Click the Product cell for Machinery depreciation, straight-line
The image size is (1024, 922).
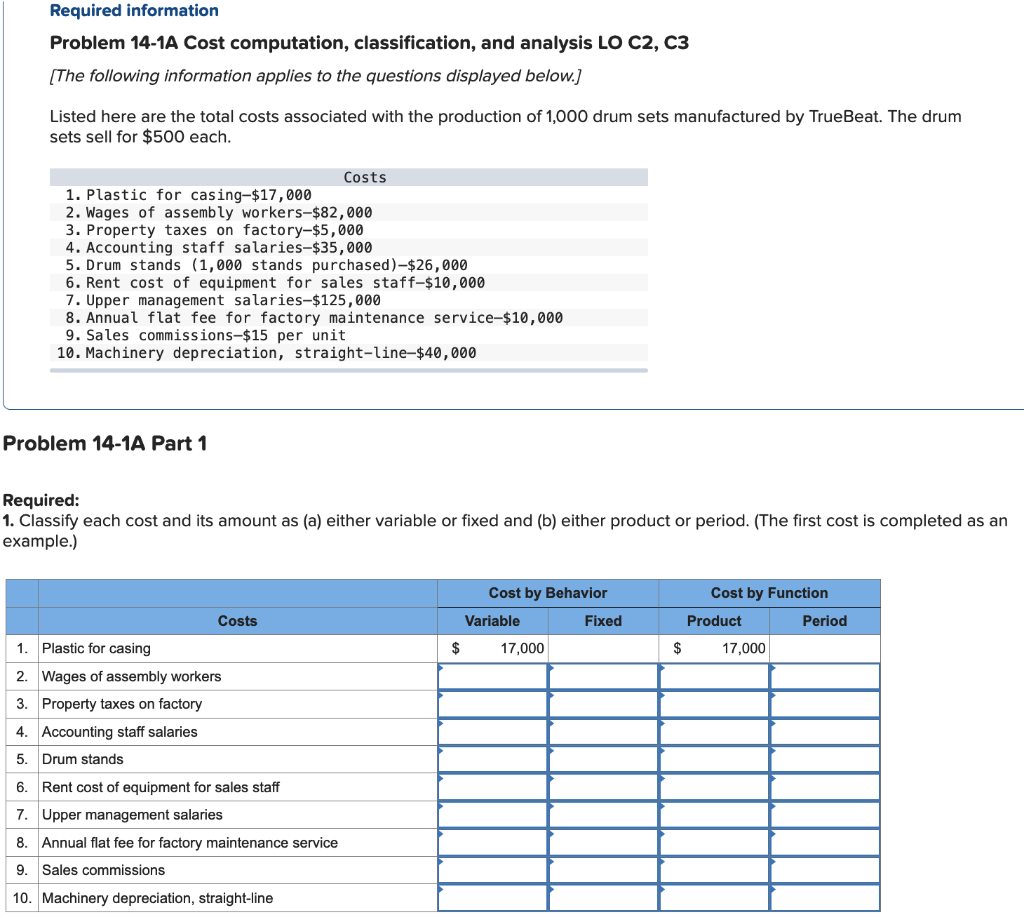click(x=714, y=898)
